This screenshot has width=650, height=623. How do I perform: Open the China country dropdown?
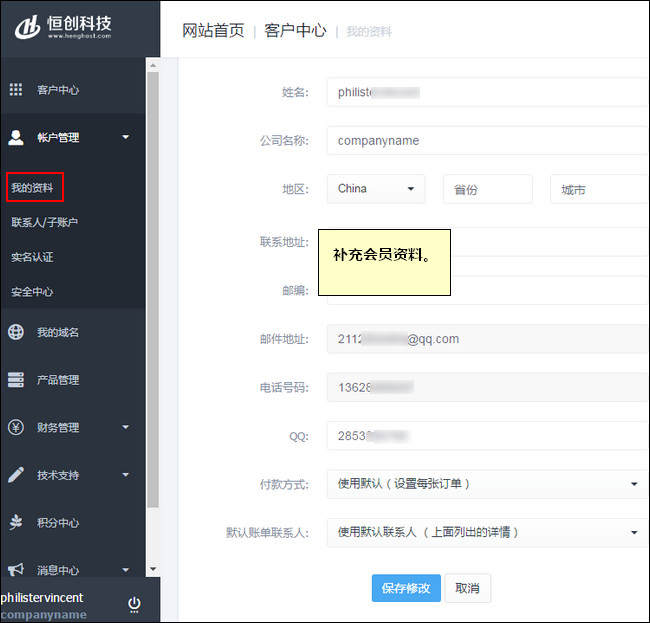[x=376, y=189]
